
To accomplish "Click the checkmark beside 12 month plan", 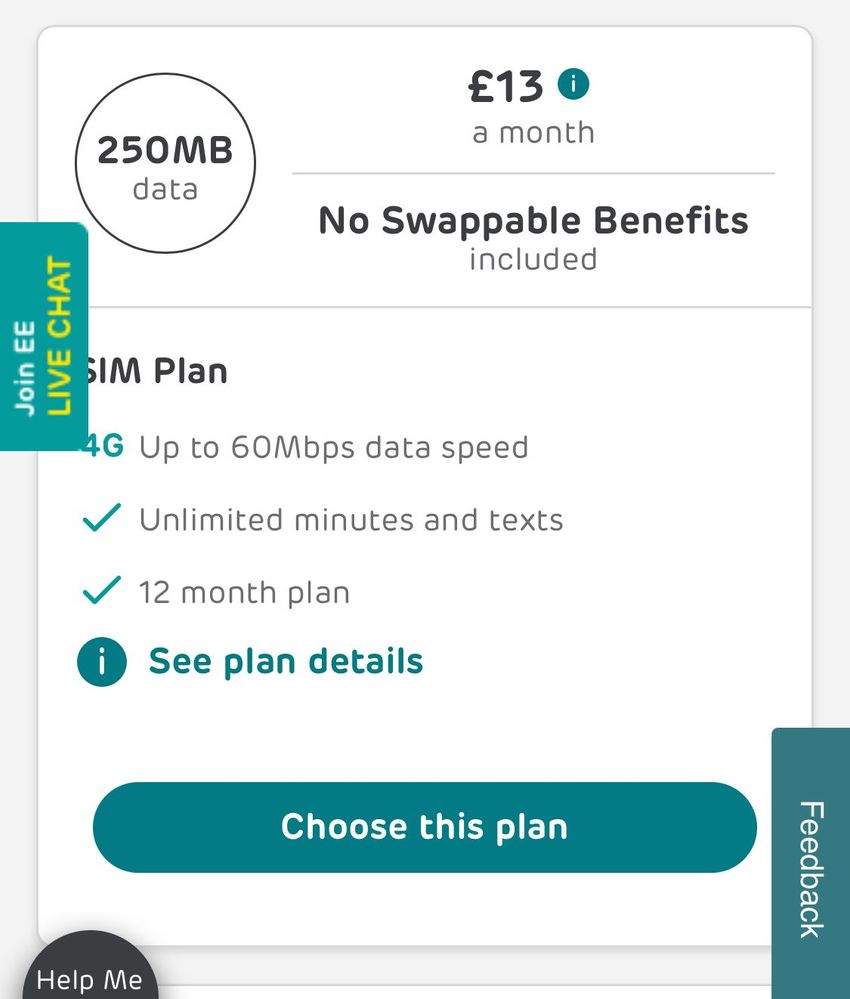I will pos(101,591).
